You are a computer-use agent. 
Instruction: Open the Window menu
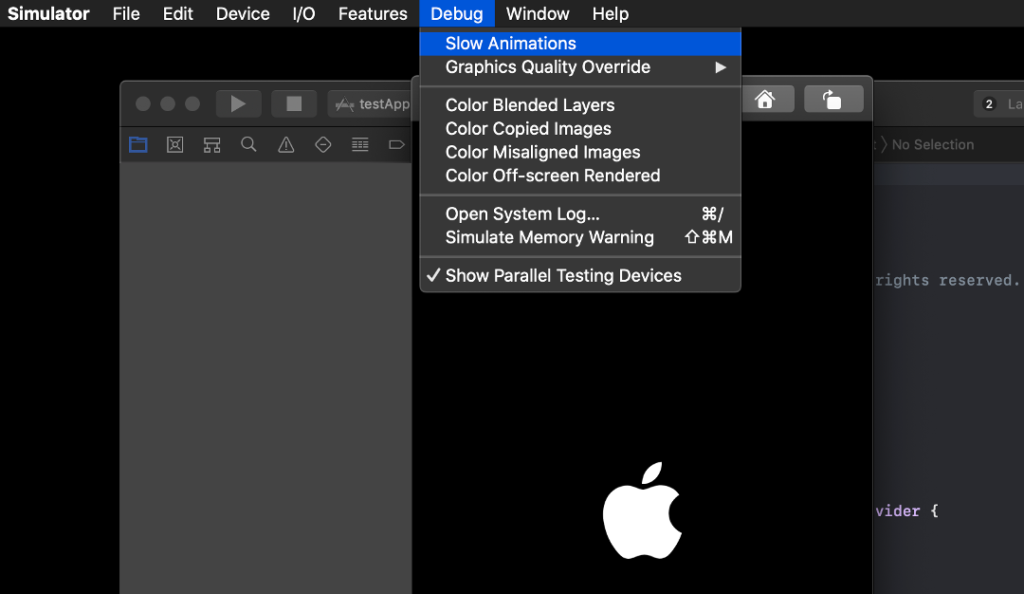click(x=537, y=14)
